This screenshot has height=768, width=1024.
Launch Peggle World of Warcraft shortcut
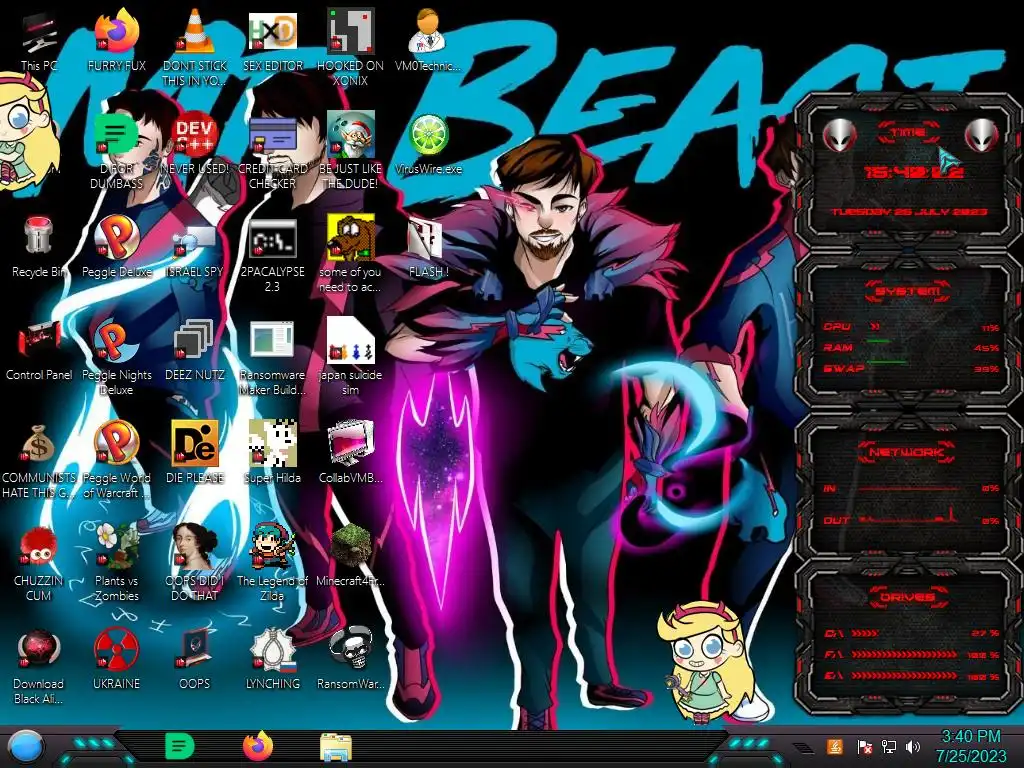(x=116, y=460)
